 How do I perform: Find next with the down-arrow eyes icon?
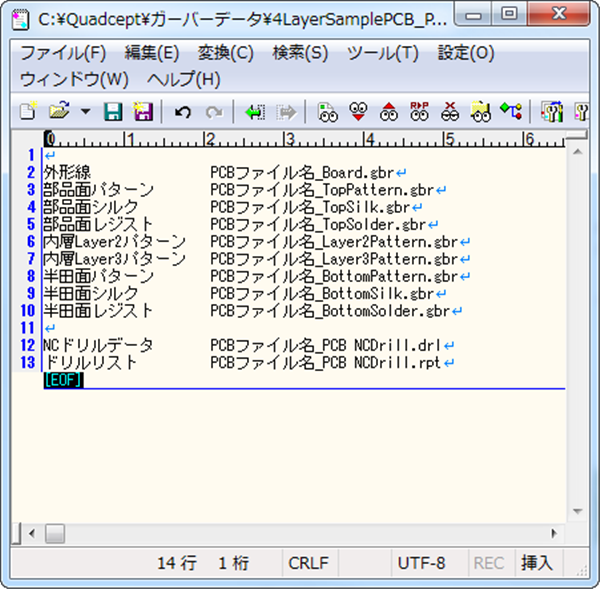pyautogui.click(x=358, y=112)
